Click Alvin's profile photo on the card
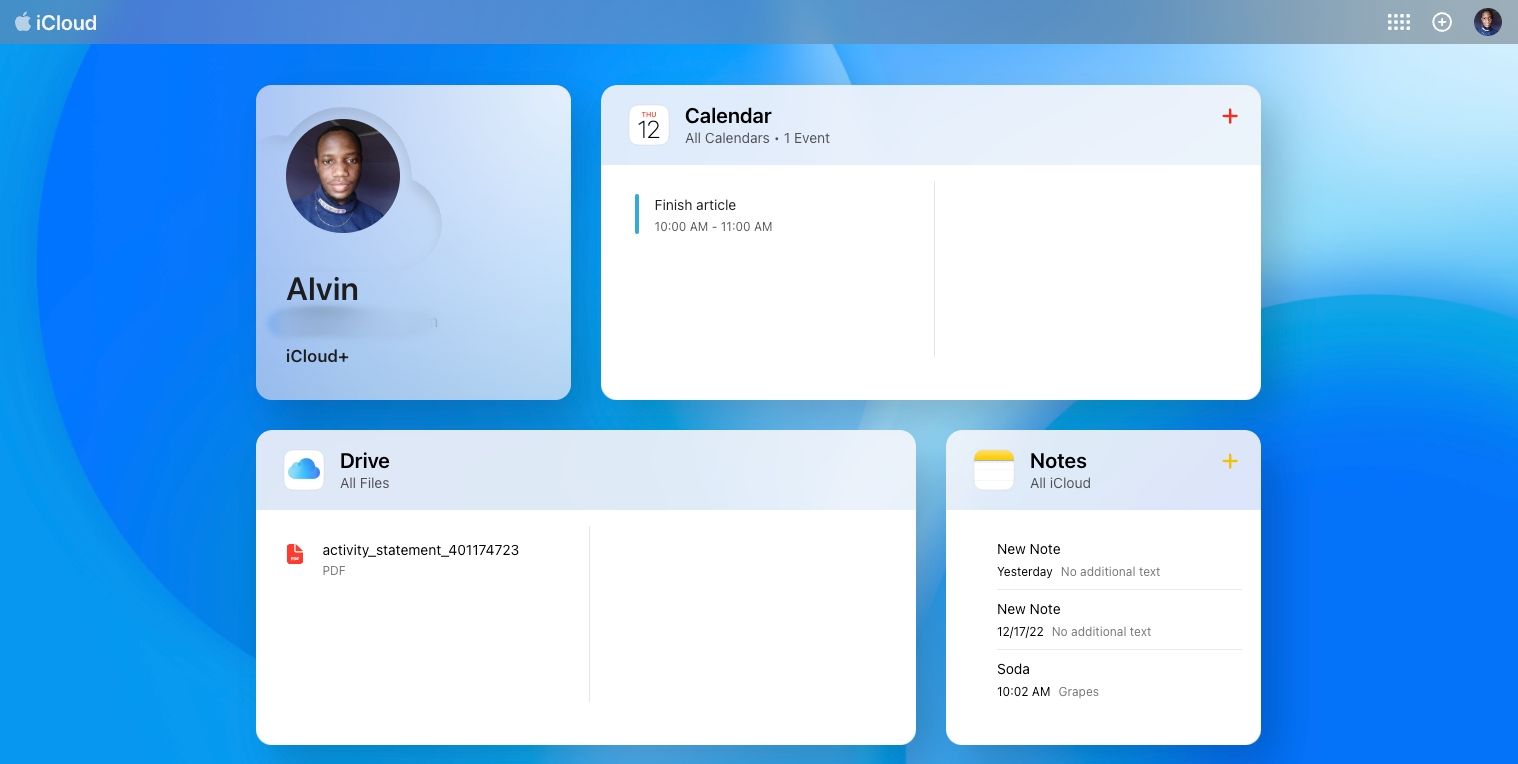The image size is (1518, 764). coord(343,175)
